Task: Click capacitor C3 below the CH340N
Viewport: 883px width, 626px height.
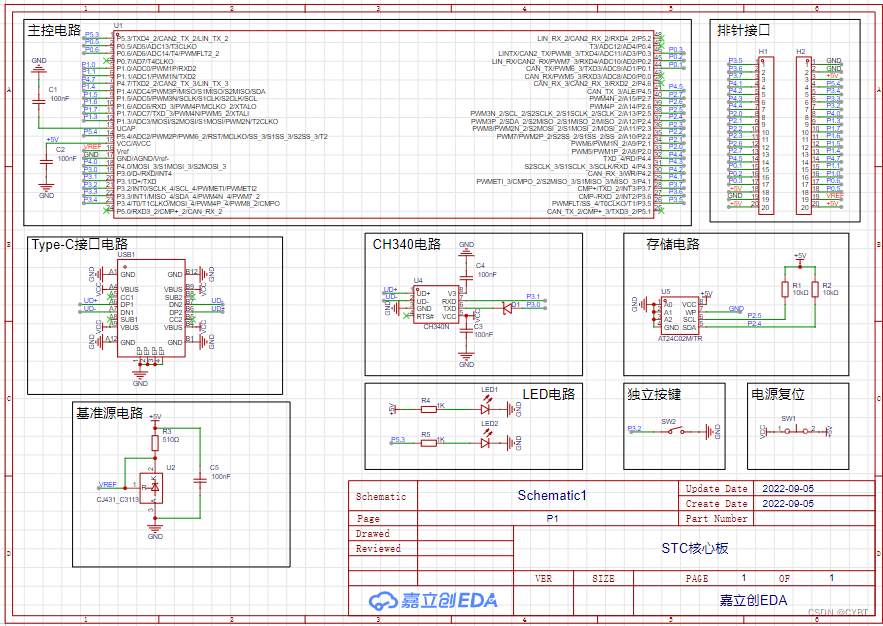Action: pos(466,332)
